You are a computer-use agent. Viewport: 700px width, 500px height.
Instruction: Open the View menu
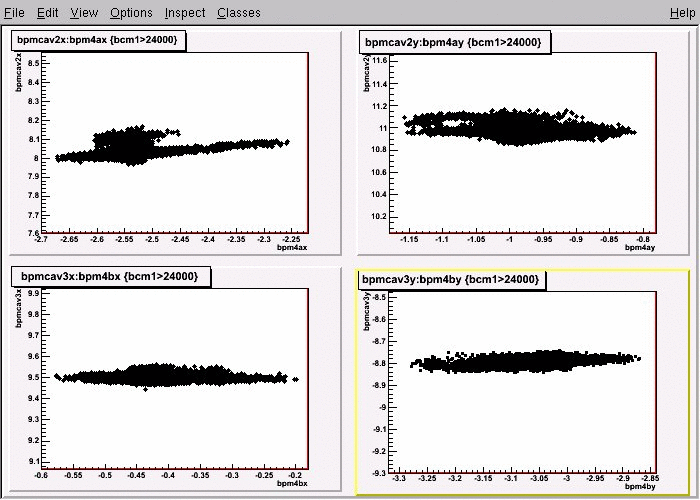click(84, 12)
